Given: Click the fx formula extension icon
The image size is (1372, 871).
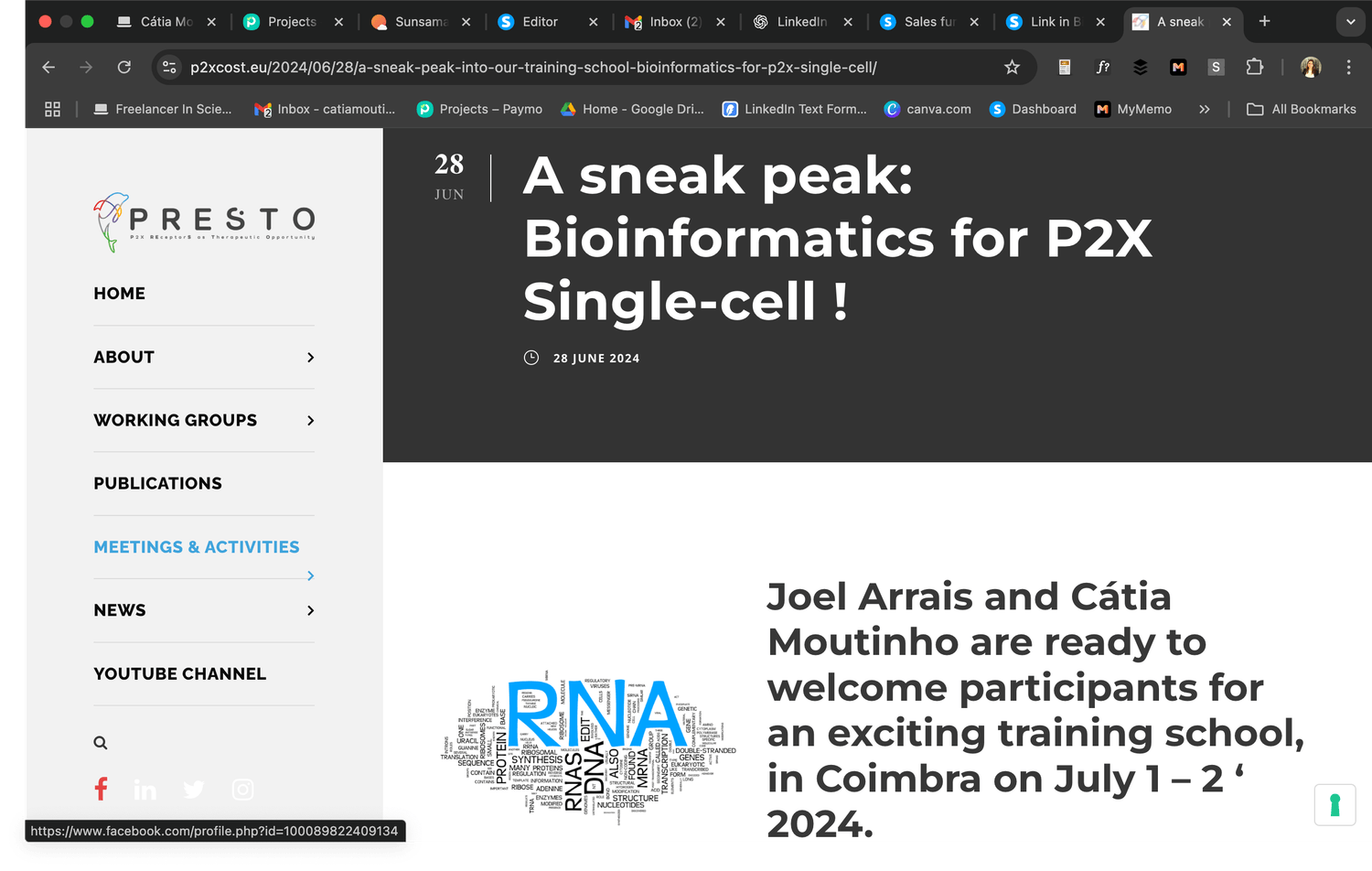Looking at the screenshot, I should point(1103,67).
